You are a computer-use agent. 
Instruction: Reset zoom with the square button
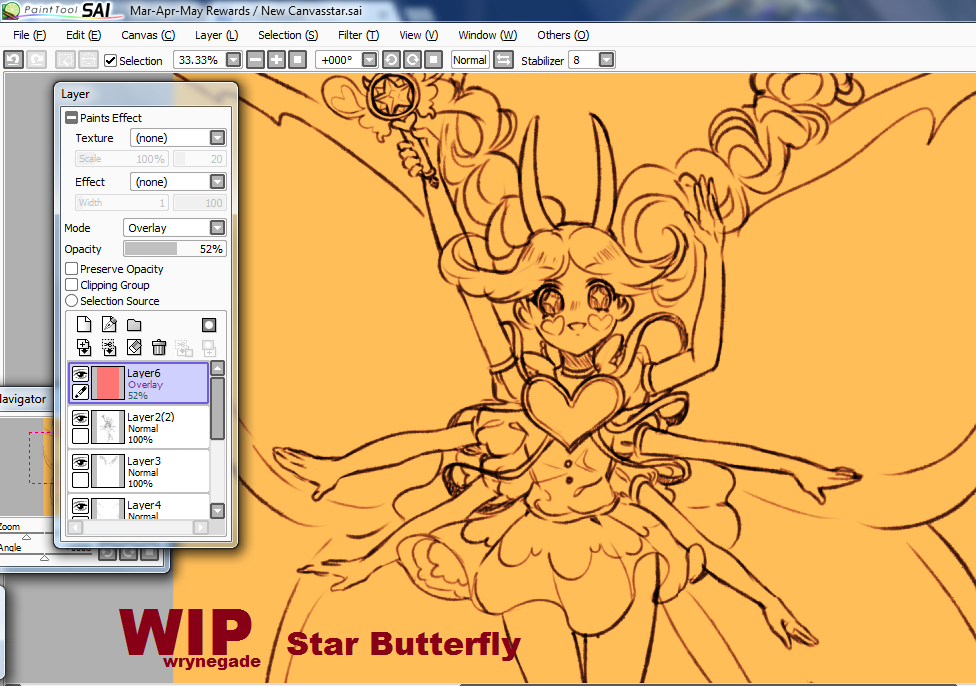[298, 60]
